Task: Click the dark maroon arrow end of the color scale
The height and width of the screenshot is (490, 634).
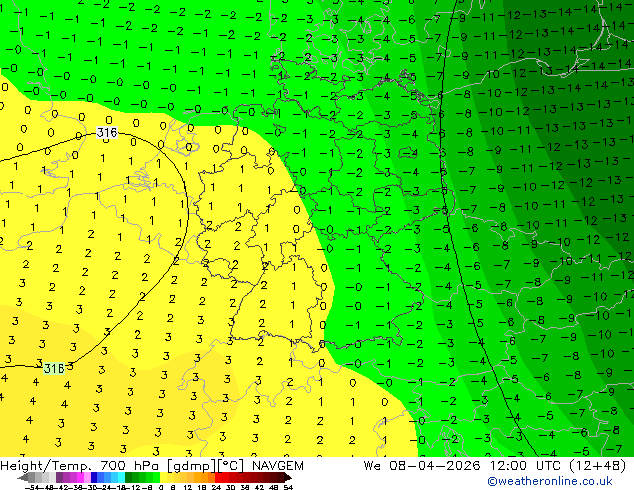Action: (x=288, y=477)
